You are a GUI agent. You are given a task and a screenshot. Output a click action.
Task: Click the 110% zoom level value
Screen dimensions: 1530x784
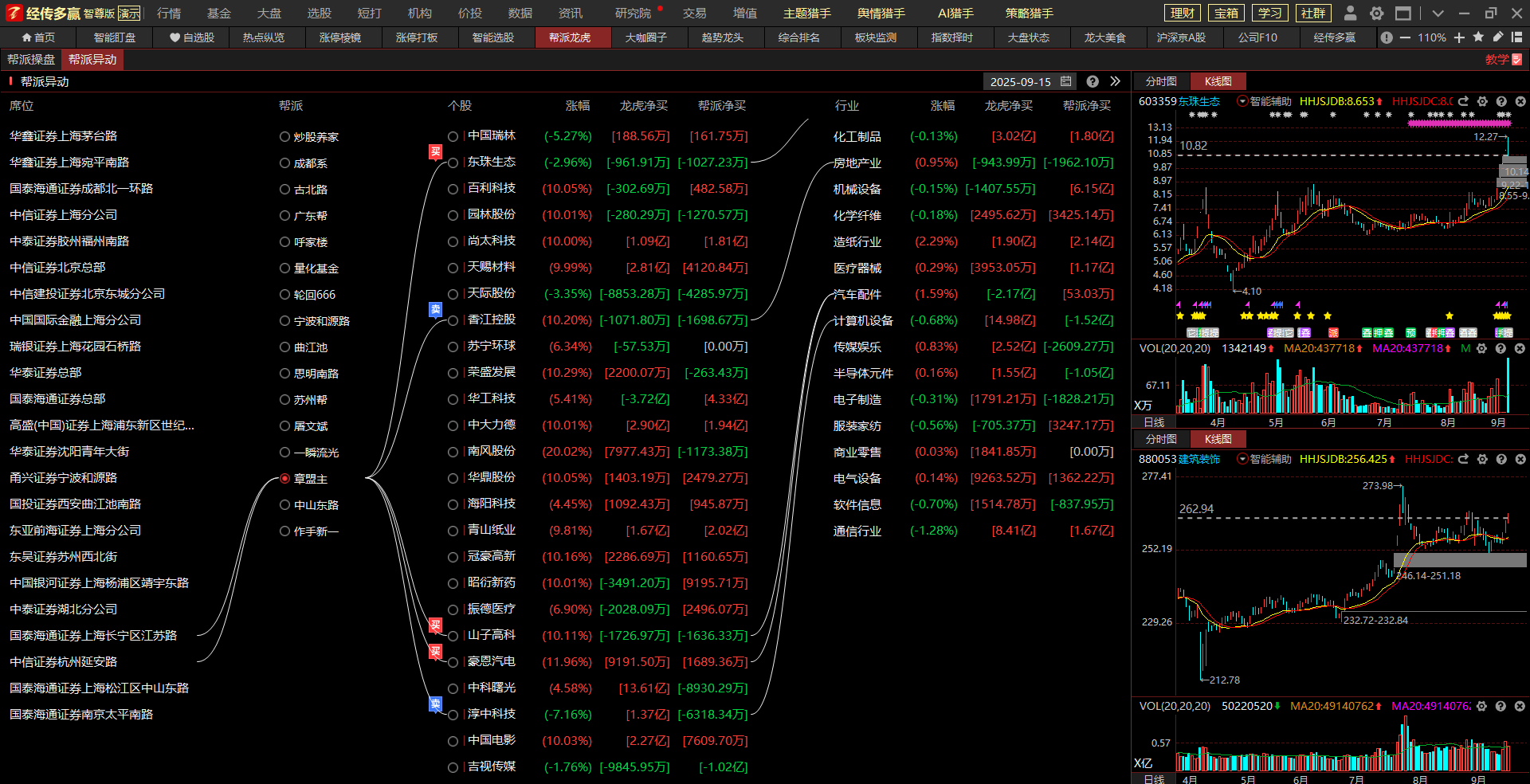[x=1432, y=37]
